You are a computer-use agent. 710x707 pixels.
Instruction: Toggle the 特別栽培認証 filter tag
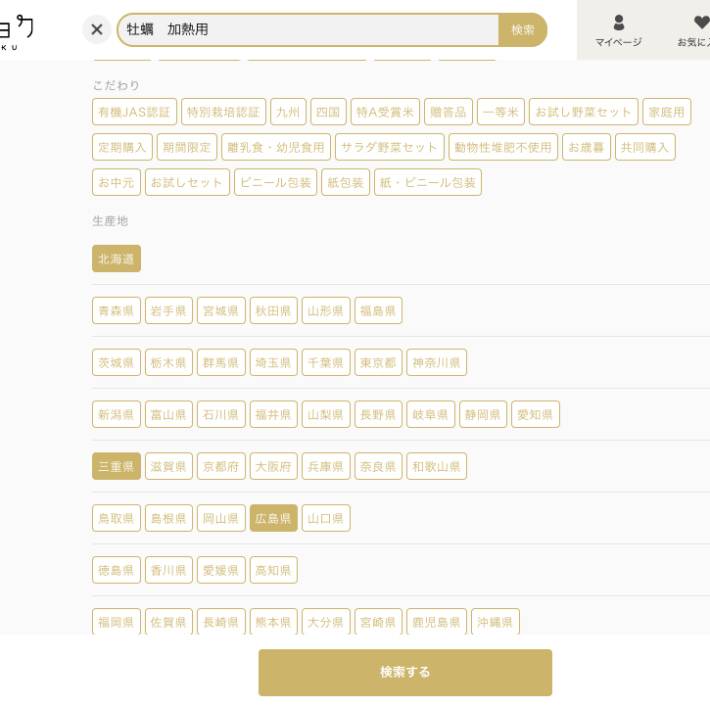click(x=223, y=112)
